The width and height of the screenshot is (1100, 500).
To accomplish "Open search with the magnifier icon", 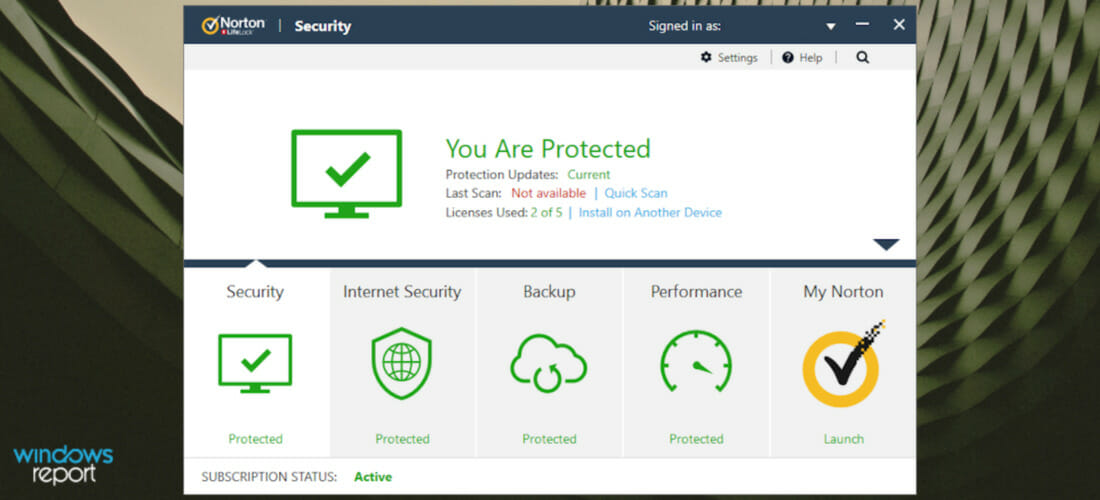I will (862, 58).
